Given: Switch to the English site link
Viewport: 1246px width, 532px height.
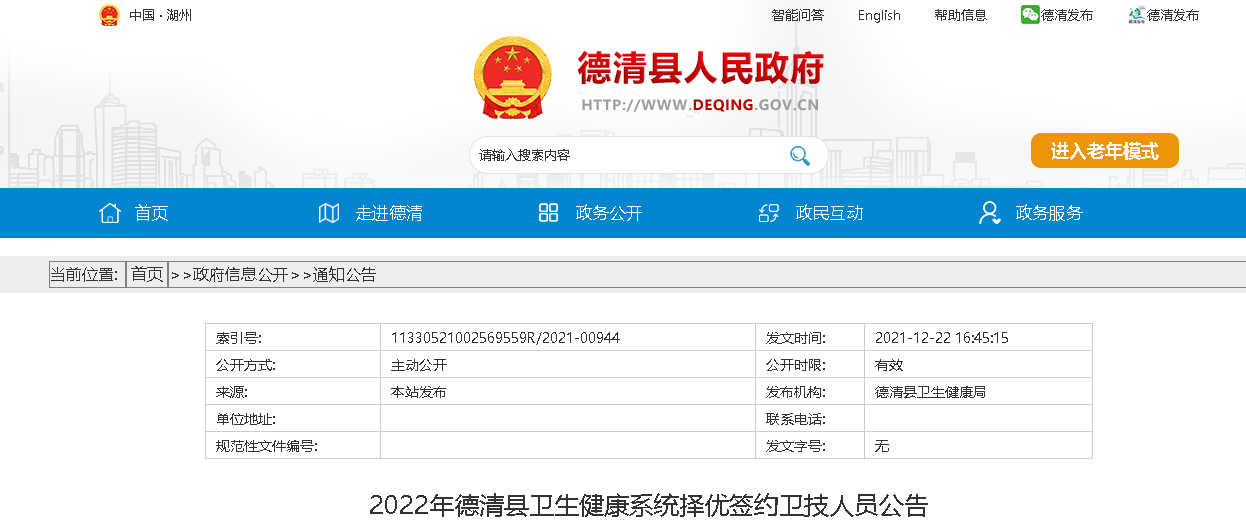Looking at the screenshot, I should (x=879, y=15).
